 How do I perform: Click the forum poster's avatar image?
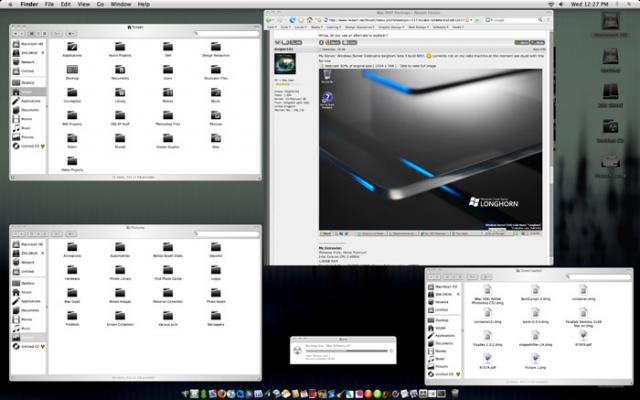(285, 64)
